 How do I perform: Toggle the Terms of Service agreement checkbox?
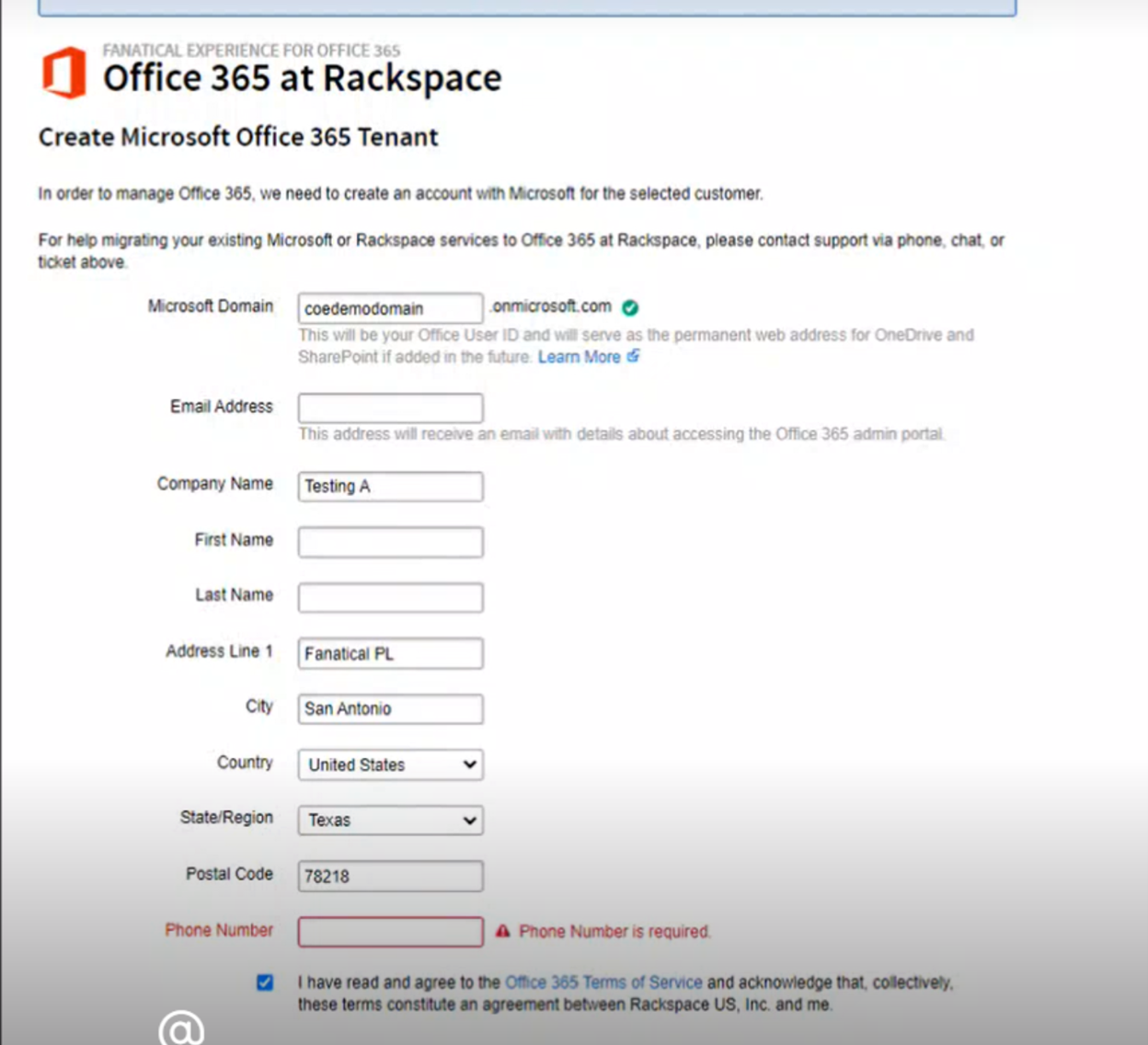pyautogui.click(x=265, y=982)
